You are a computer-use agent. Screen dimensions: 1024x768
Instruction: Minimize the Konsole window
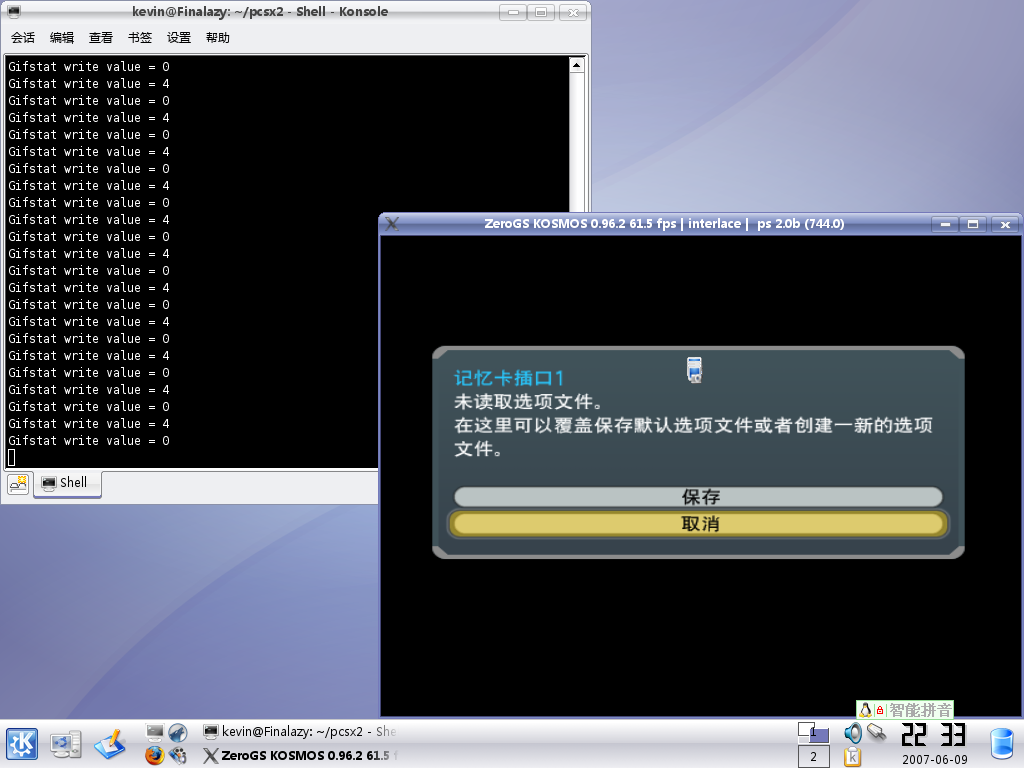(513, 12)
